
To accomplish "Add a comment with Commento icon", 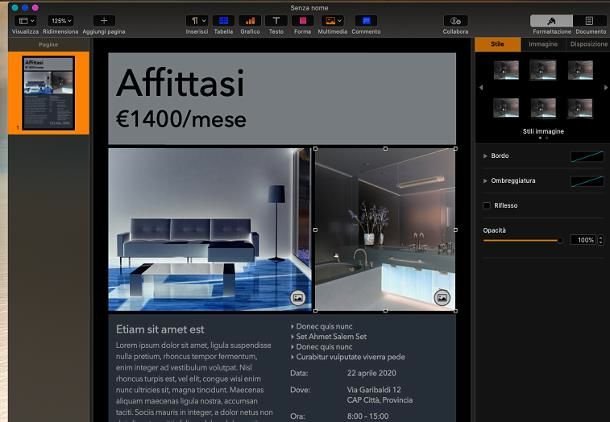I will click(x=366, y=21).
